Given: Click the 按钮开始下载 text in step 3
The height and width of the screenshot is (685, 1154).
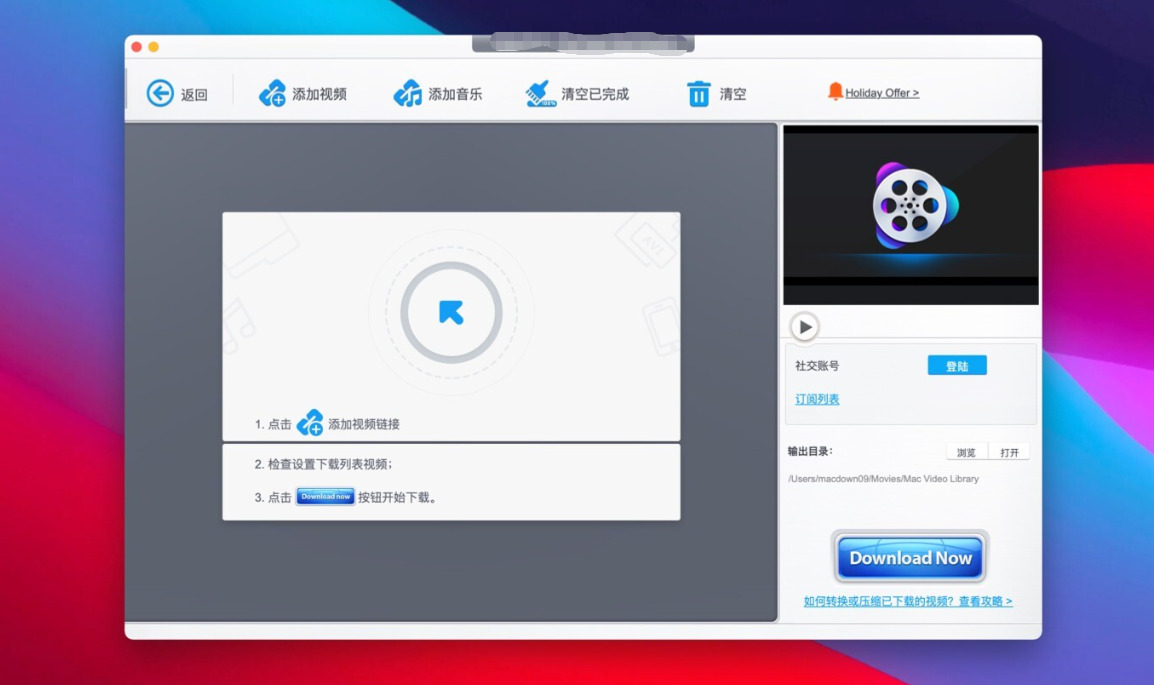Looking at the screenshot, I should [x=397, y=497].
